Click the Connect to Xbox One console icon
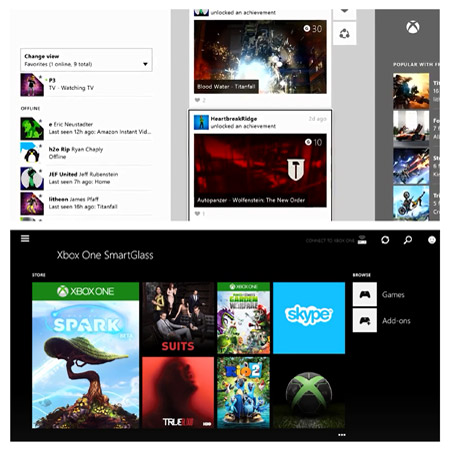Screen dimensions: 450x450 (x=362, y=240)
